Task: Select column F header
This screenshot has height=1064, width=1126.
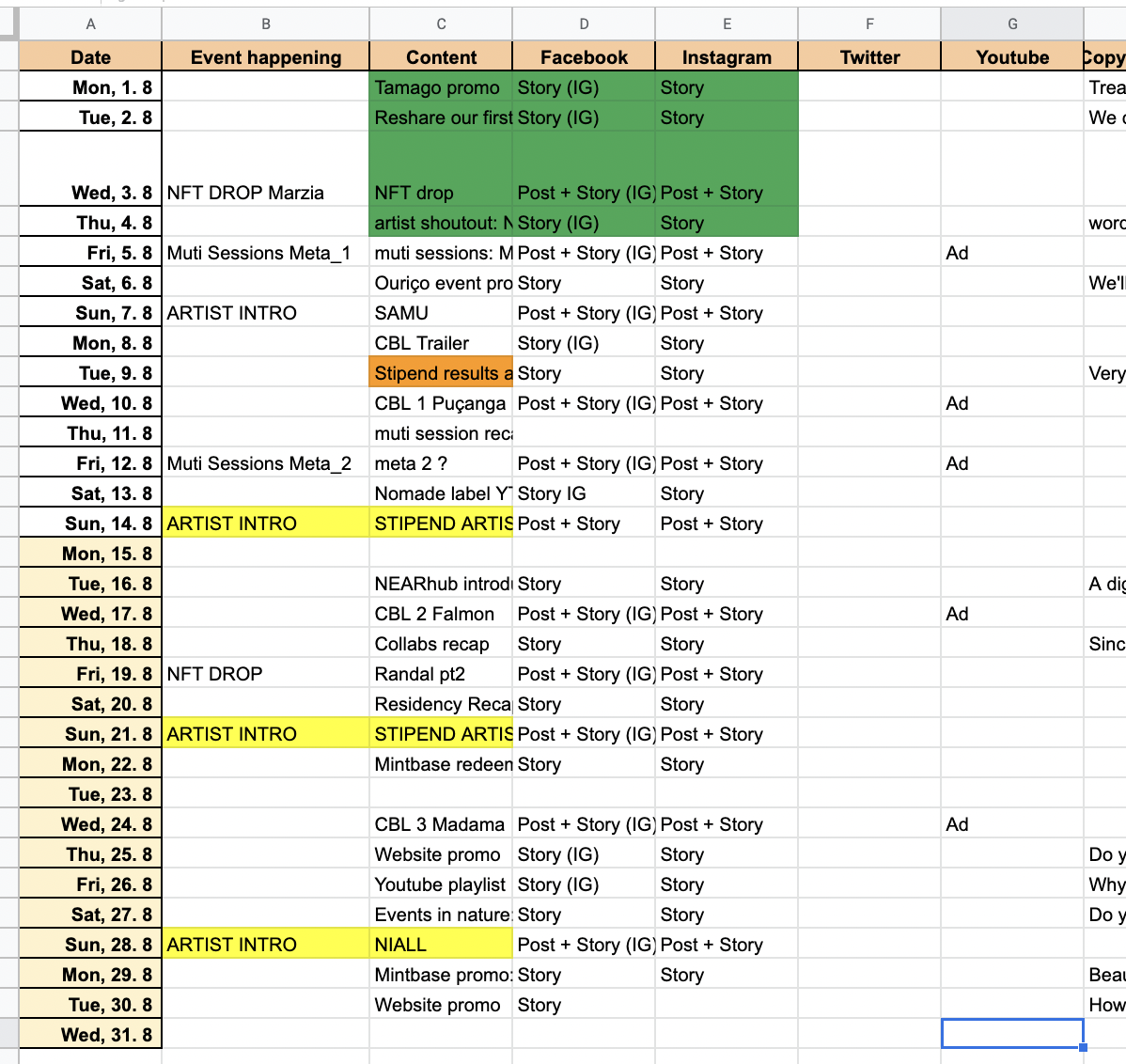Action: coord(869,24)
